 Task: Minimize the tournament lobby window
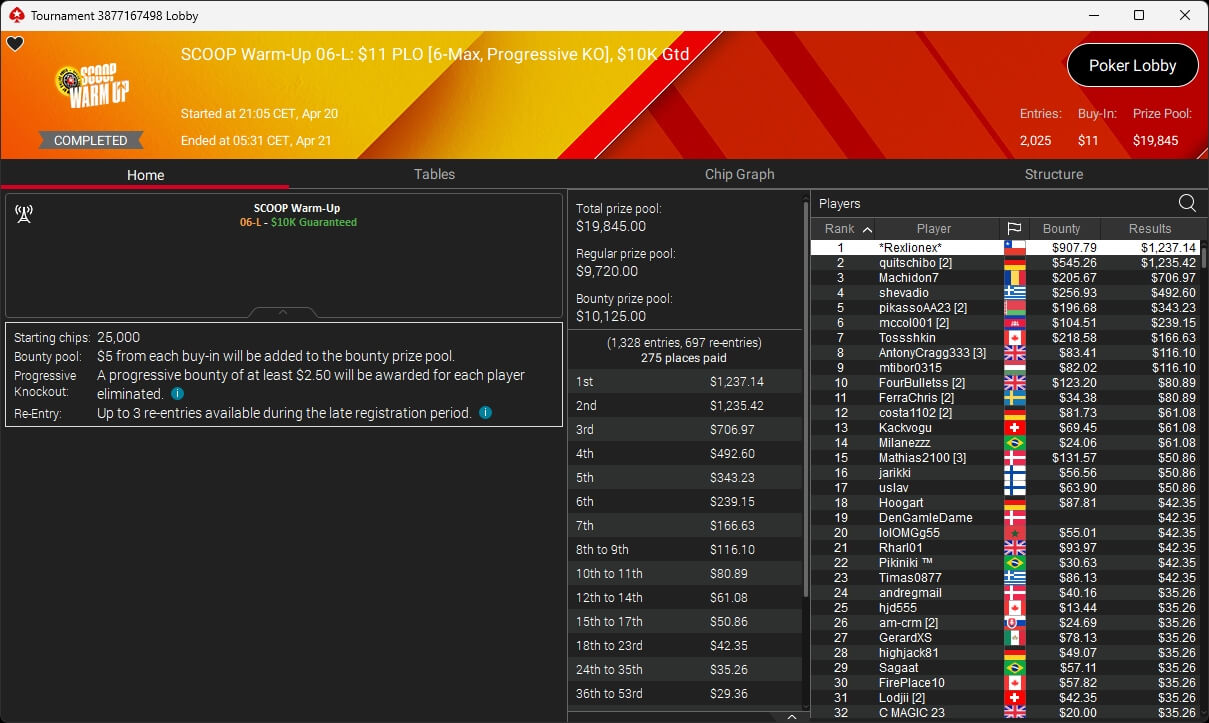click(x=1093, y=15)
